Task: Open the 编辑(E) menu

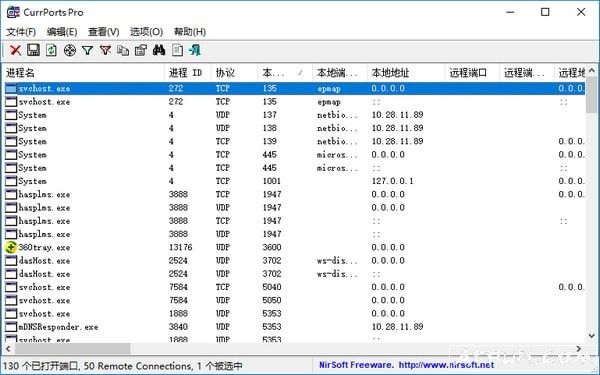Action: pos(62,32)
